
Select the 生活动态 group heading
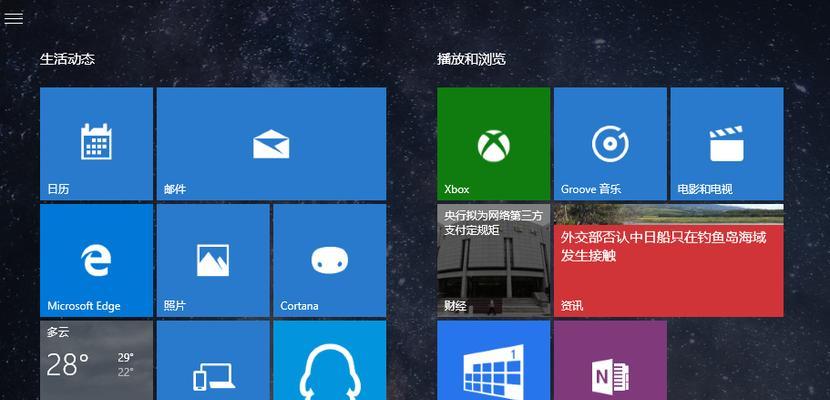pyautogui.click(x=67, y=59)
